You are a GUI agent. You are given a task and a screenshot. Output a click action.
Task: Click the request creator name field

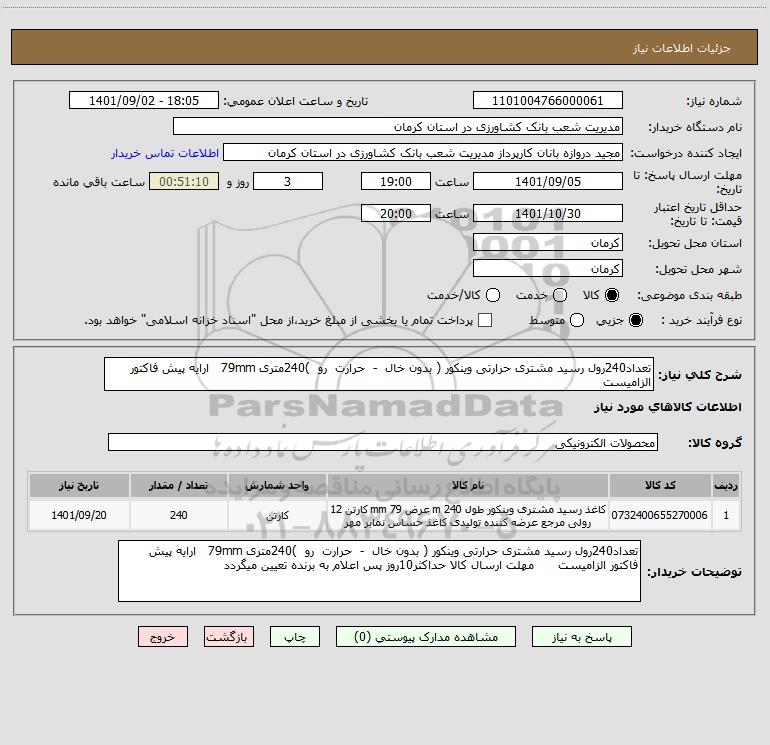[x=423, y=153]
